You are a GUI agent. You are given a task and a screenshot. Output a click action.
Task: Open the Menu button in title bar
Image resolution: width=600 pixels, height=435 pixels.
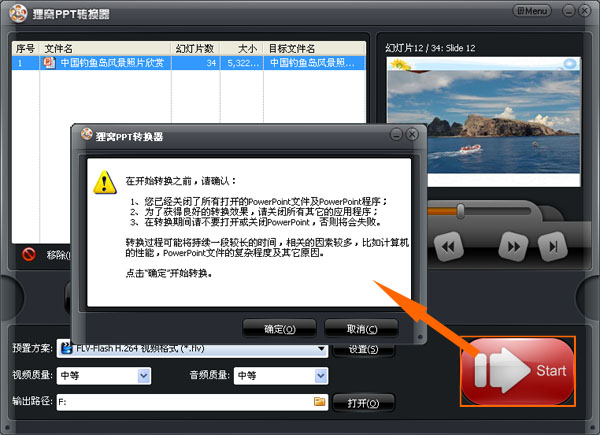tap(532, 11)
